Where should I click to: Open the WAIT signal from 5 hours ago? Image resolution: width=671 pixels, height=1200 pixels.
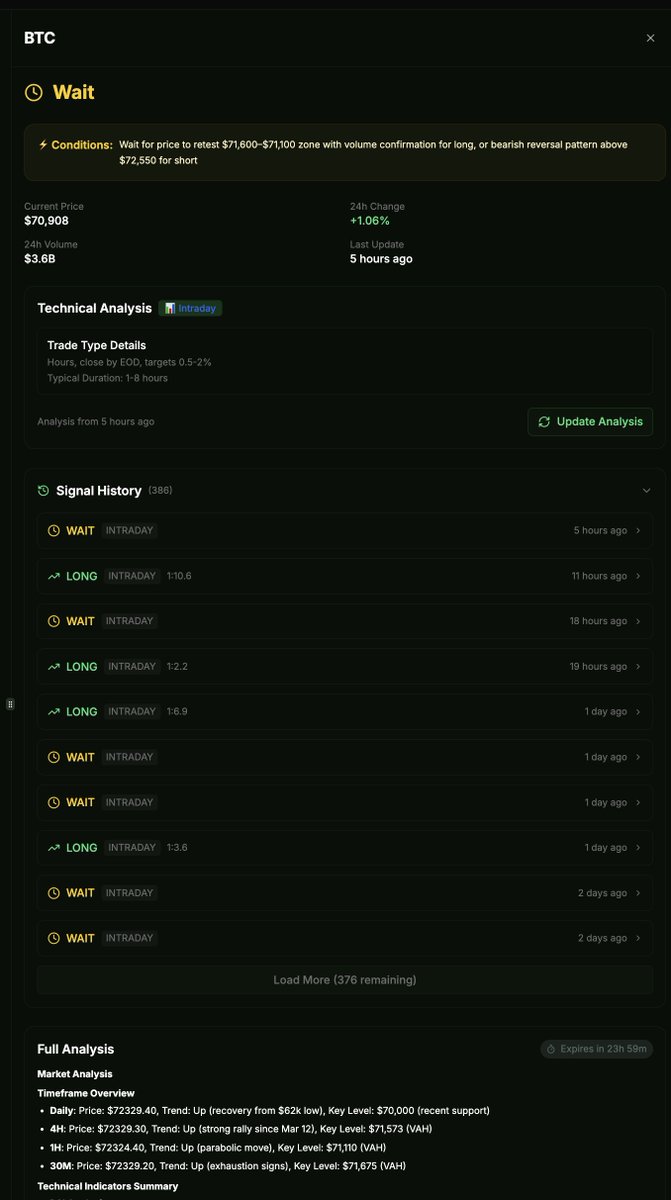345,530
